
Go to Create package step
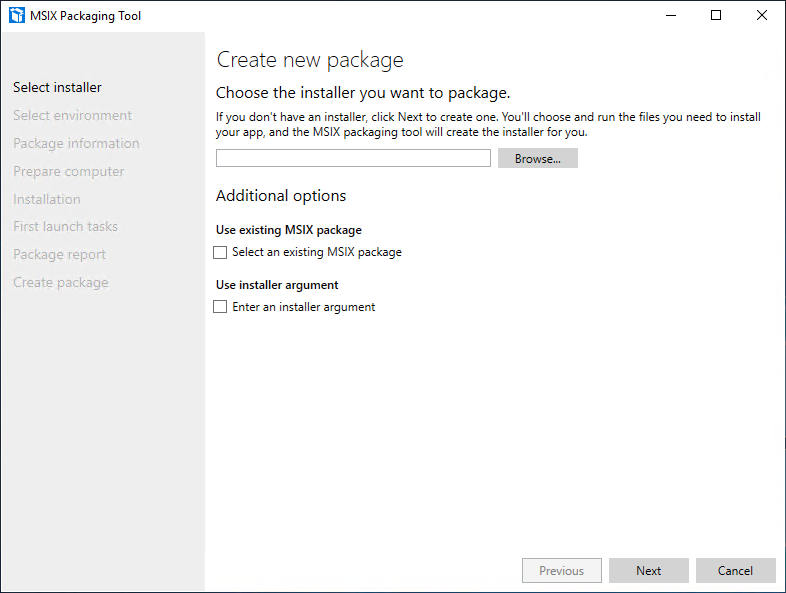point(61,283)
